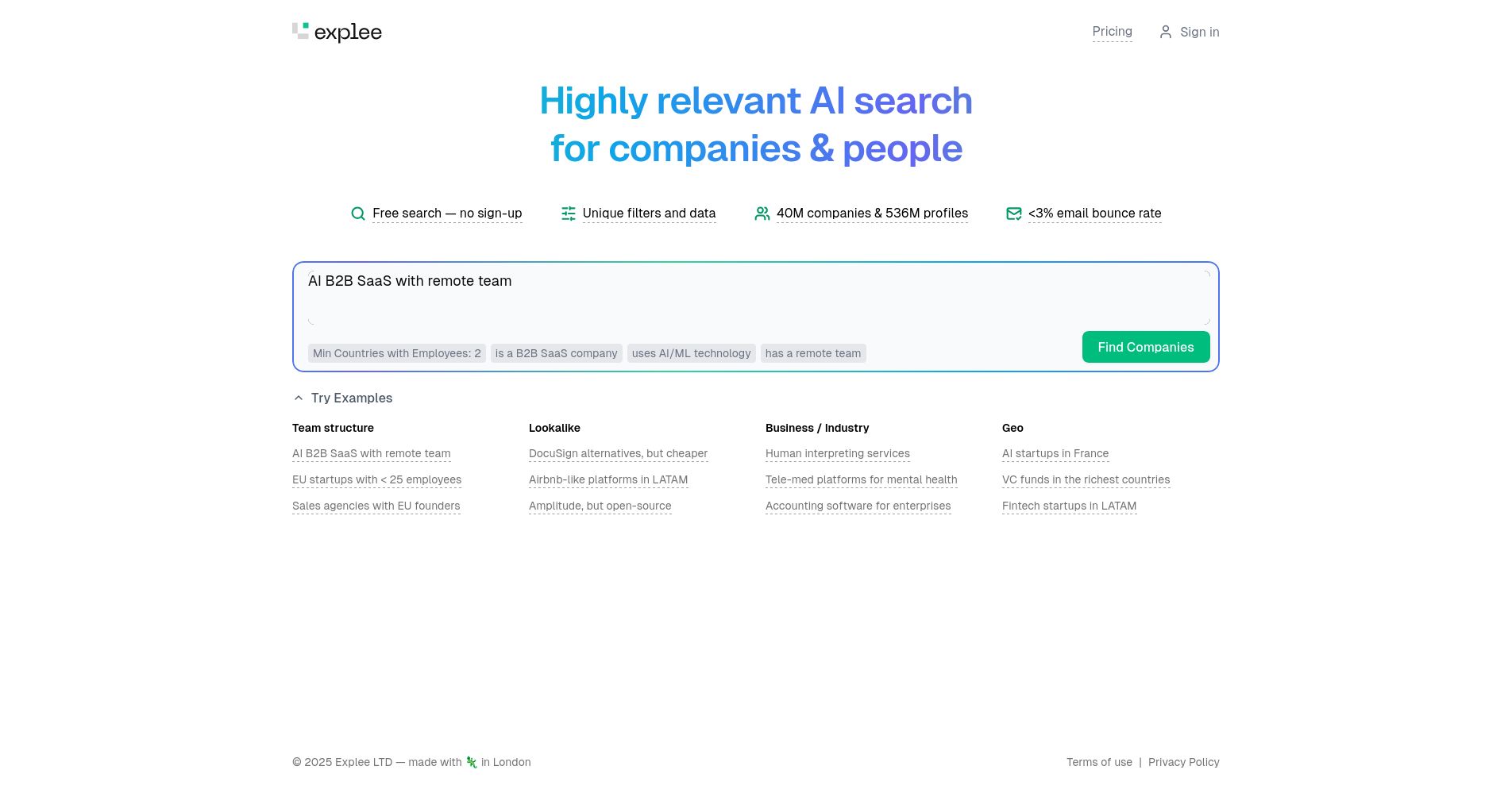Open the 'Free search — no sign-up' section

click(x=447, y=213)
